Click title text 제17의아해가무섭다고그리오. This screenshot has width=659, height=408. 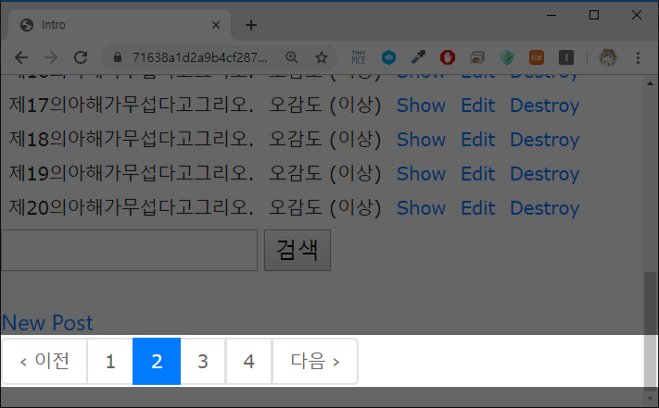tap(131, 105)
